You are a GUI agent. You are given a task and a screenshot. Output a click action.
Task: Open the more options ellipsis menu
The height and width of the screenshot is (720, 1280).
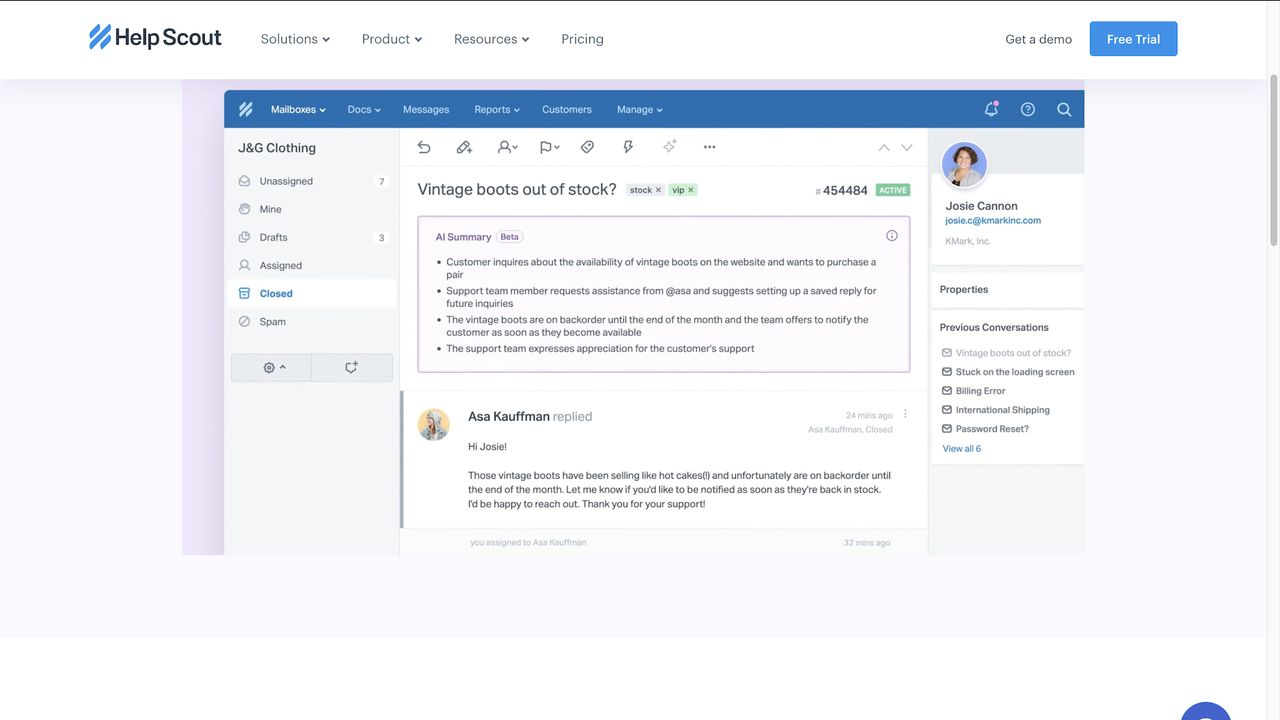(709, 147)
